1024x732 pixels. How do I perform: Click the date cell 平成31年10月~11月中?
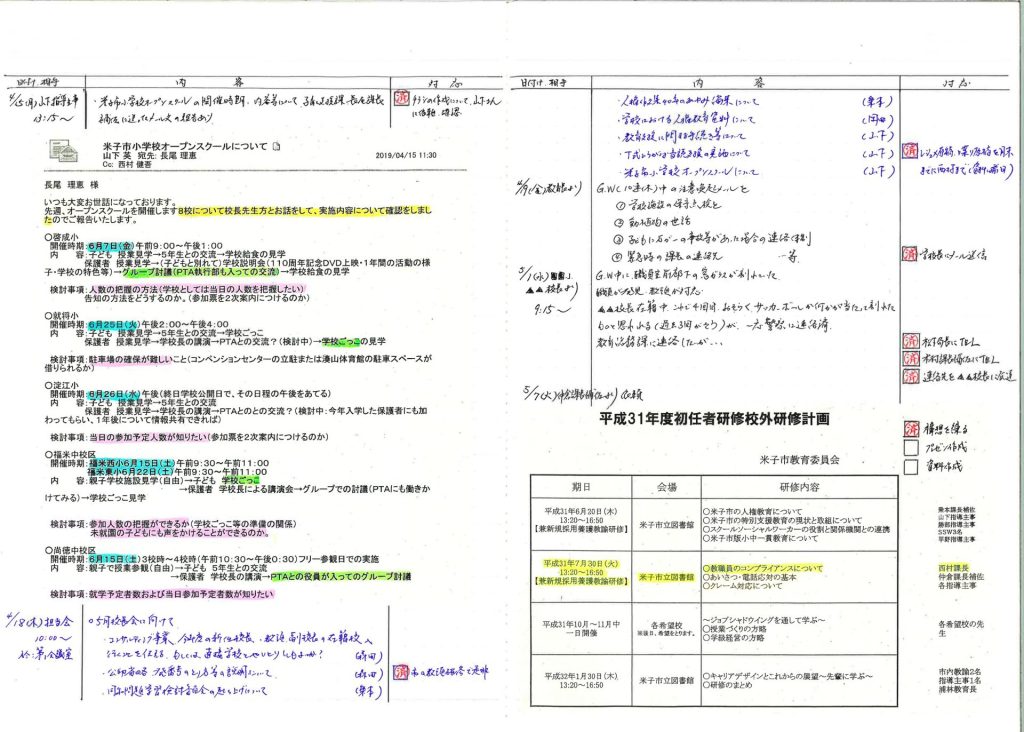(581, 624)
